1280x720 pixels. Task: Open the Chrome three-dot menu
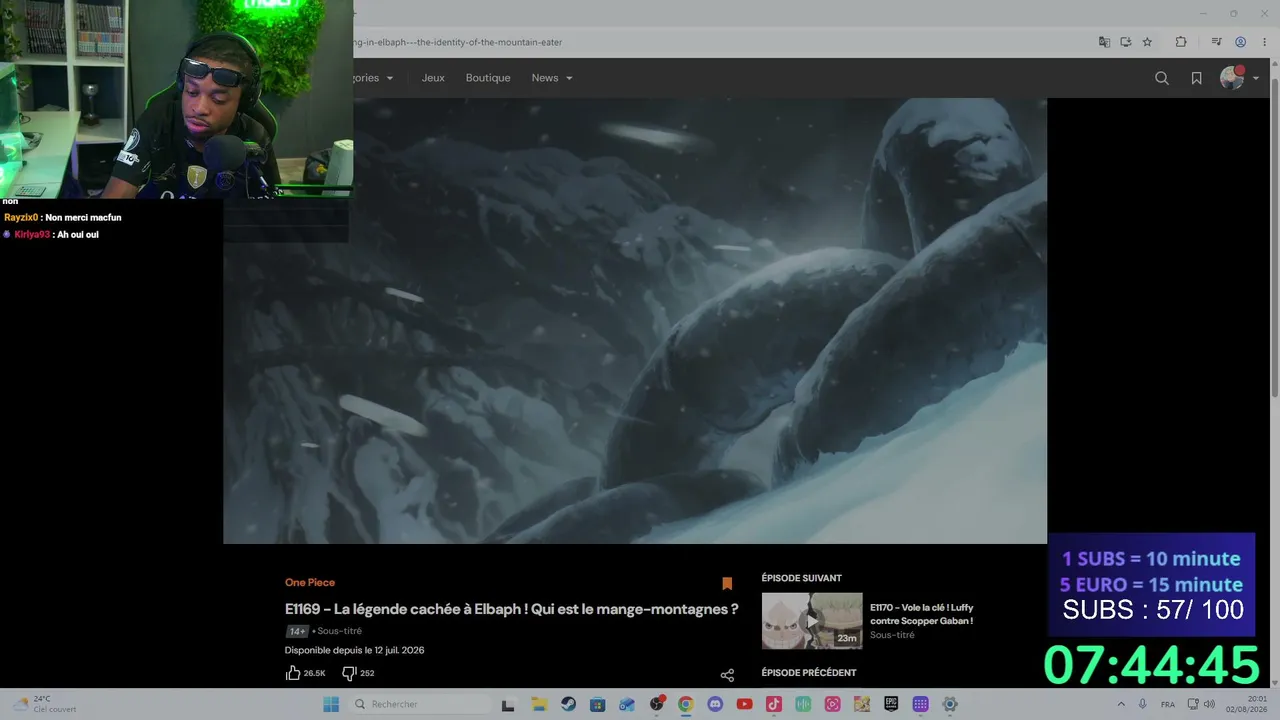coord(1264,42)
